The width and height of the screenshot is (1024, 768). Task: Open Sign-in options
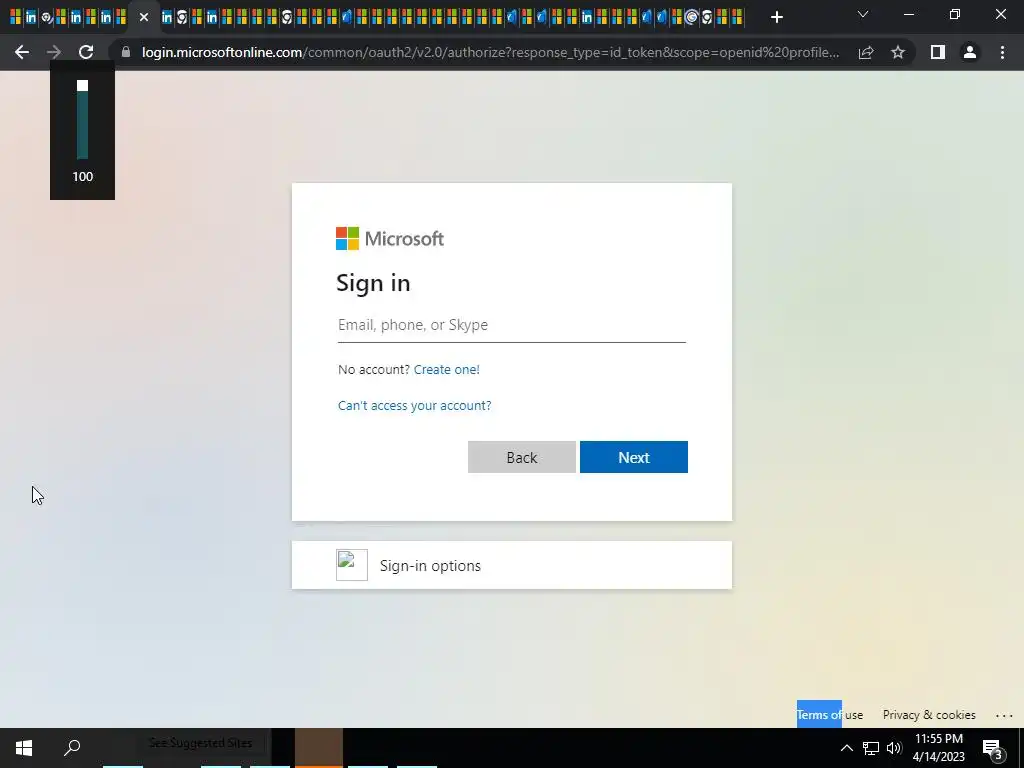[511, 565]
